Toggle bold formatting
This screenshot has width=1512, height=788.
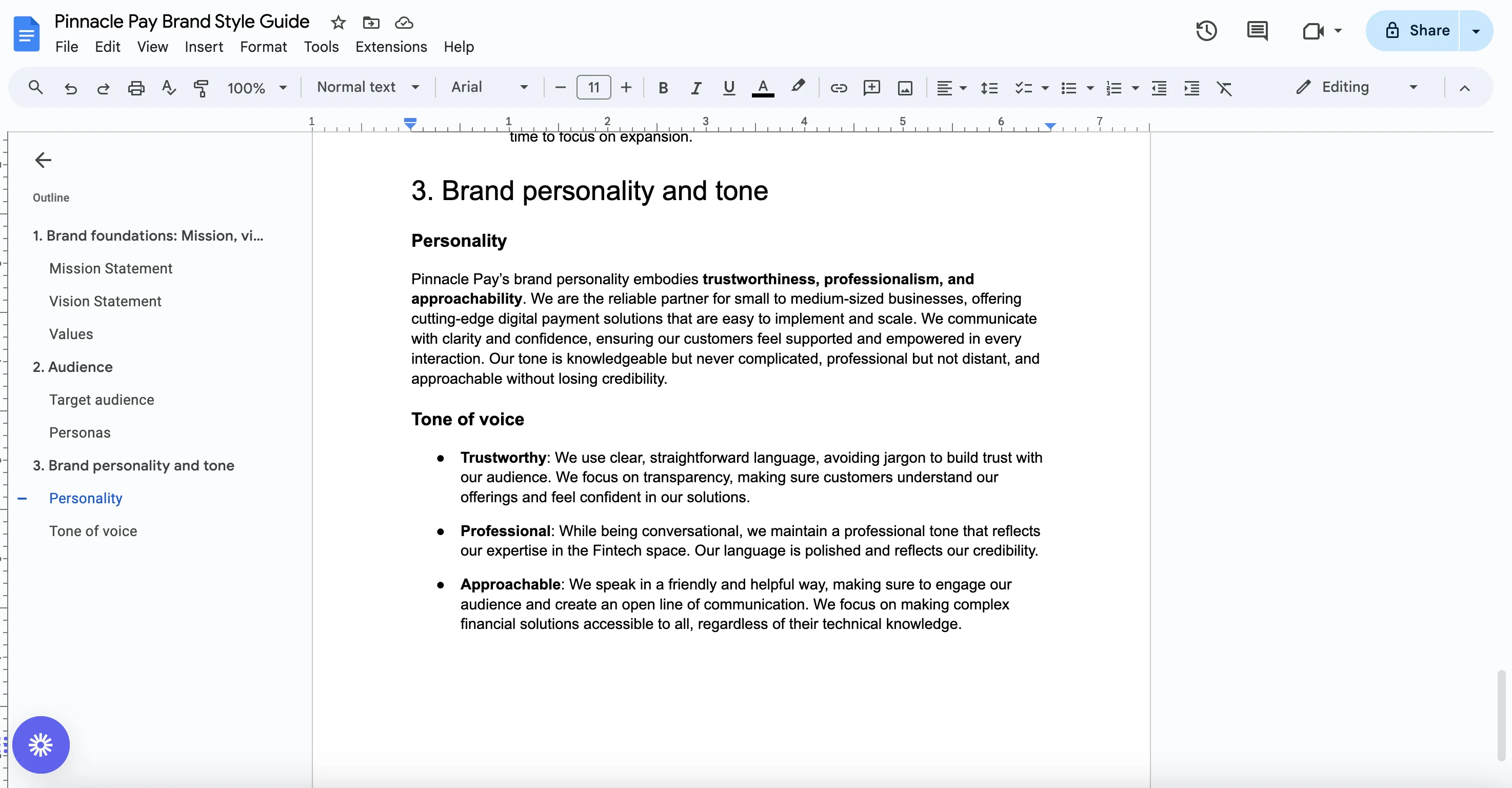coord(663,88)
